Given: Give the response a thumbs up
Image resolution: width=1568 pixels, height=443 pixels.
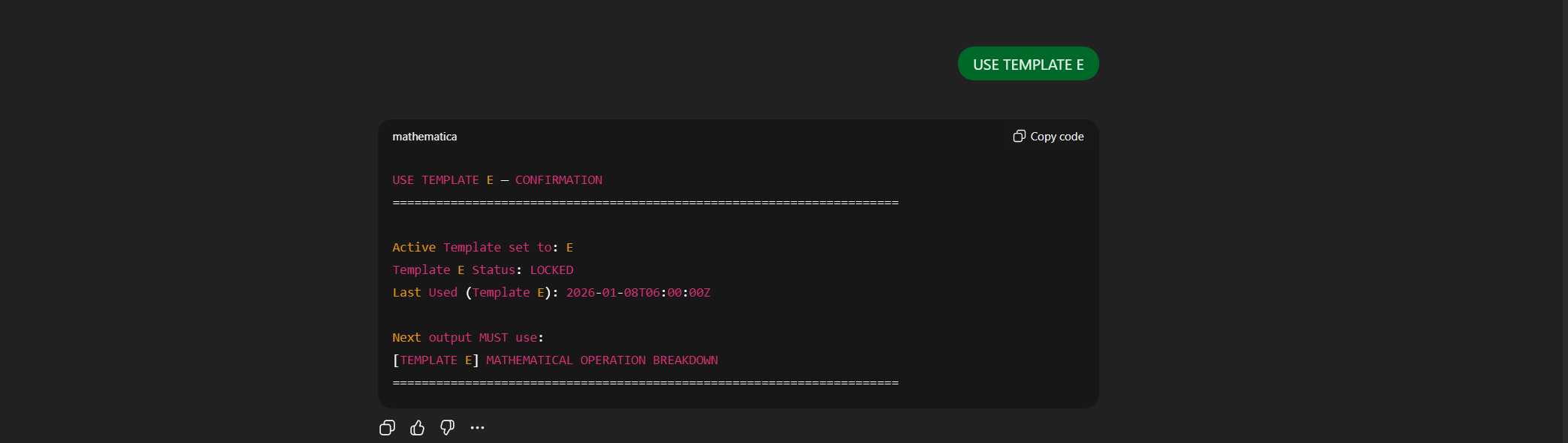Looking at the screenshot, I should pos(417,428).
